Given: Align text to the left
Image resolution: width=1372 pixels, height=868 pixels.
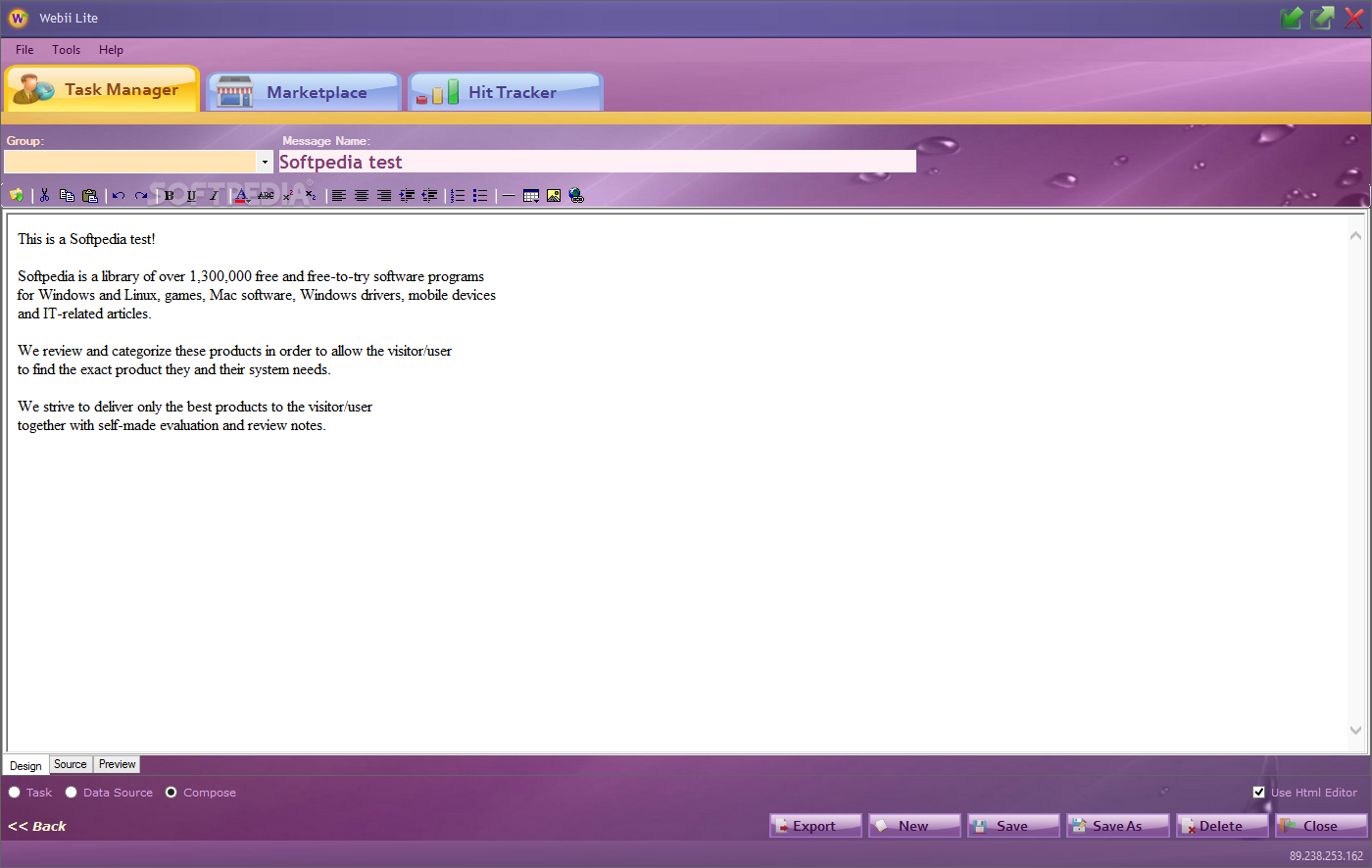Looking at the screenshot, I should tap(339, 196).
